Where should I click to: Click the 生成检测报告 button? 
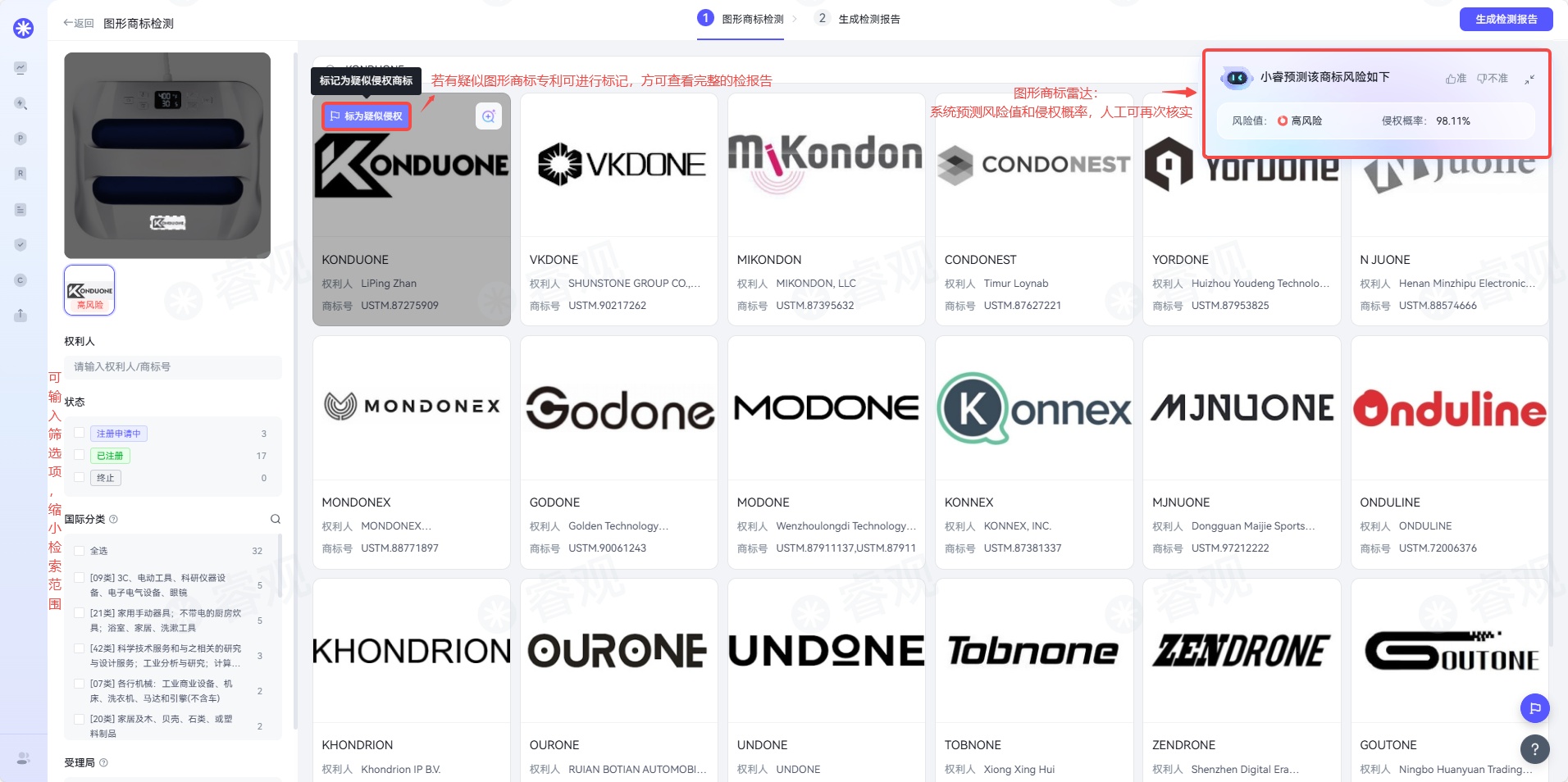point(1506,19)
